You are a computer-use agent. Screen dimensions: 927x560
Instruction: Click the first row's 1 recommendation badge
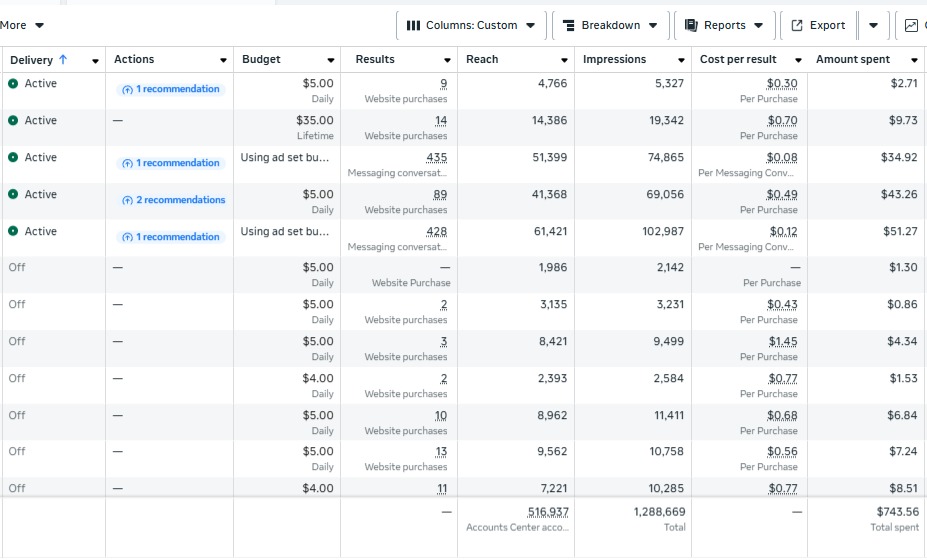point(170,89)
